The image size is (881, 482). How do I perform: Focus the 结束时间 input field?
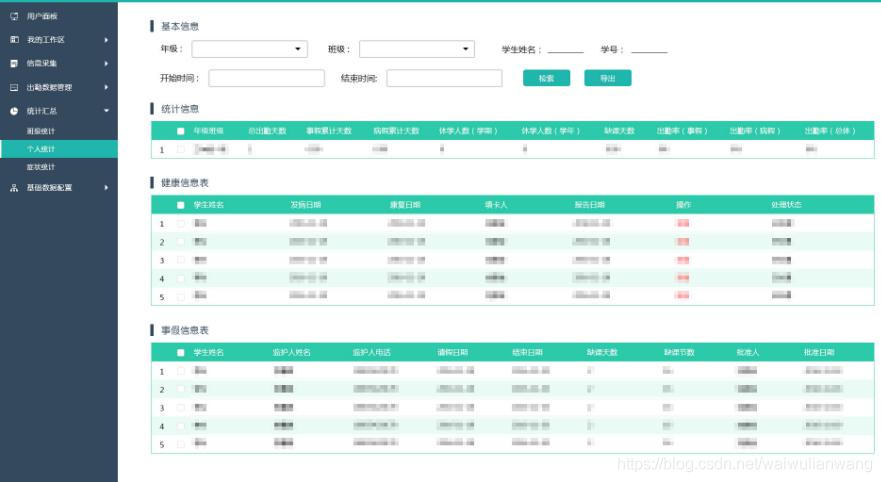(x=444, y=78)
